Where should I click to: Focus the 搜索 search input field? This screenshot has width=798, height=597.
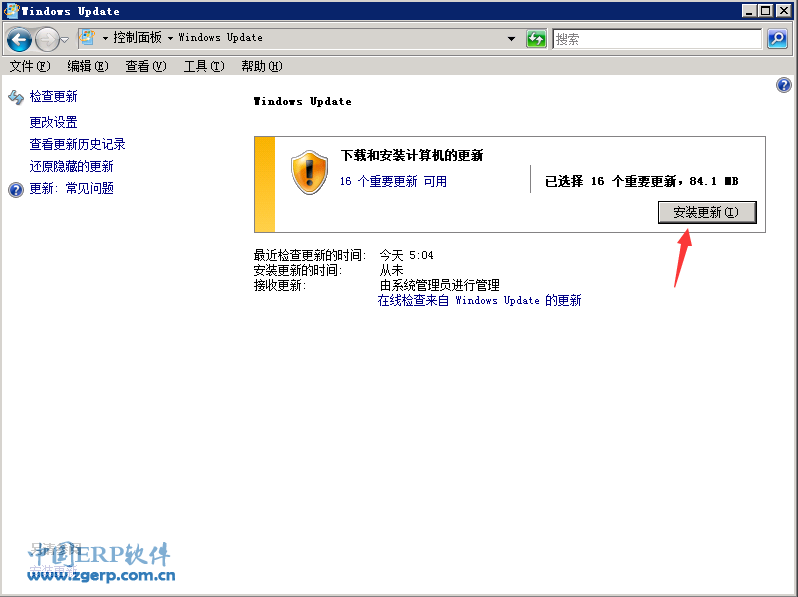coord(657,39)
